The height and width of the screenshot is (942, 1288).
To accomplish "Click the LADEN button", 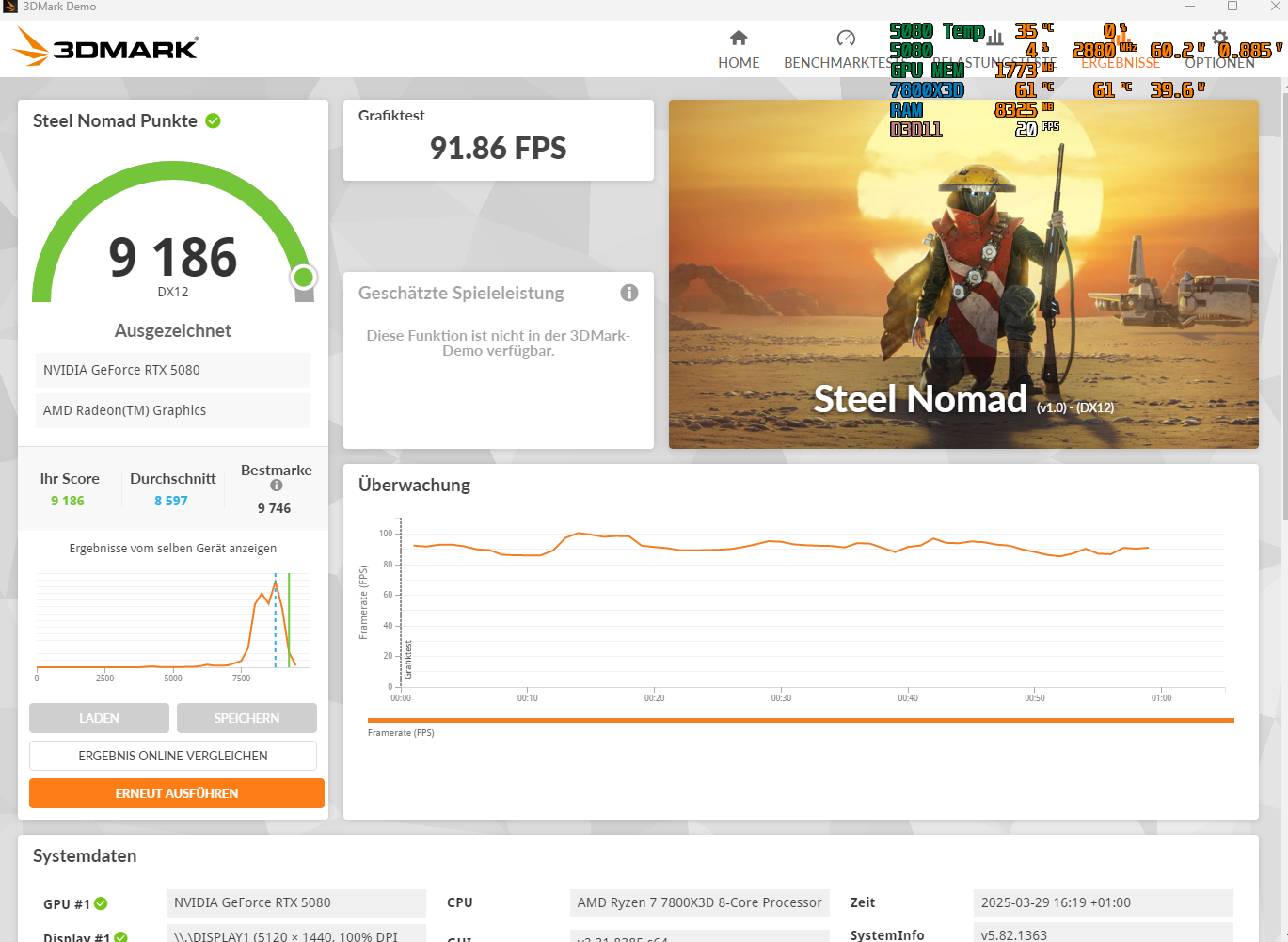I will coord(99,718).
